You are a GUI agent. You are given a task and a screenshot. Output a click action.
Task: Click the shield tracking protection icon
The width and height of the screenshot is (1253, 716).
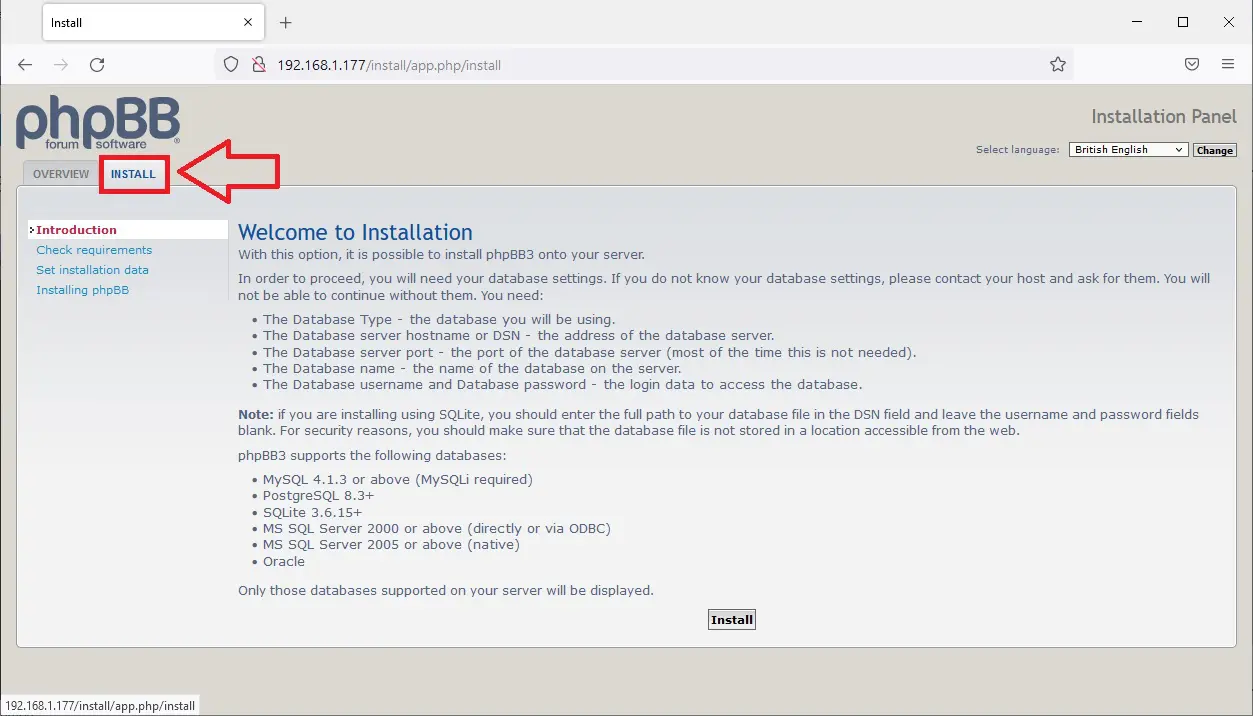pyautogui.click(x=231, y=65)
